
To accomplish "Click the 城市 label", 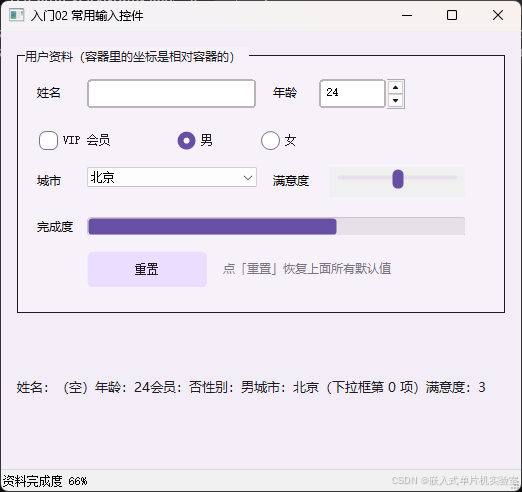I will click(49, 181).
